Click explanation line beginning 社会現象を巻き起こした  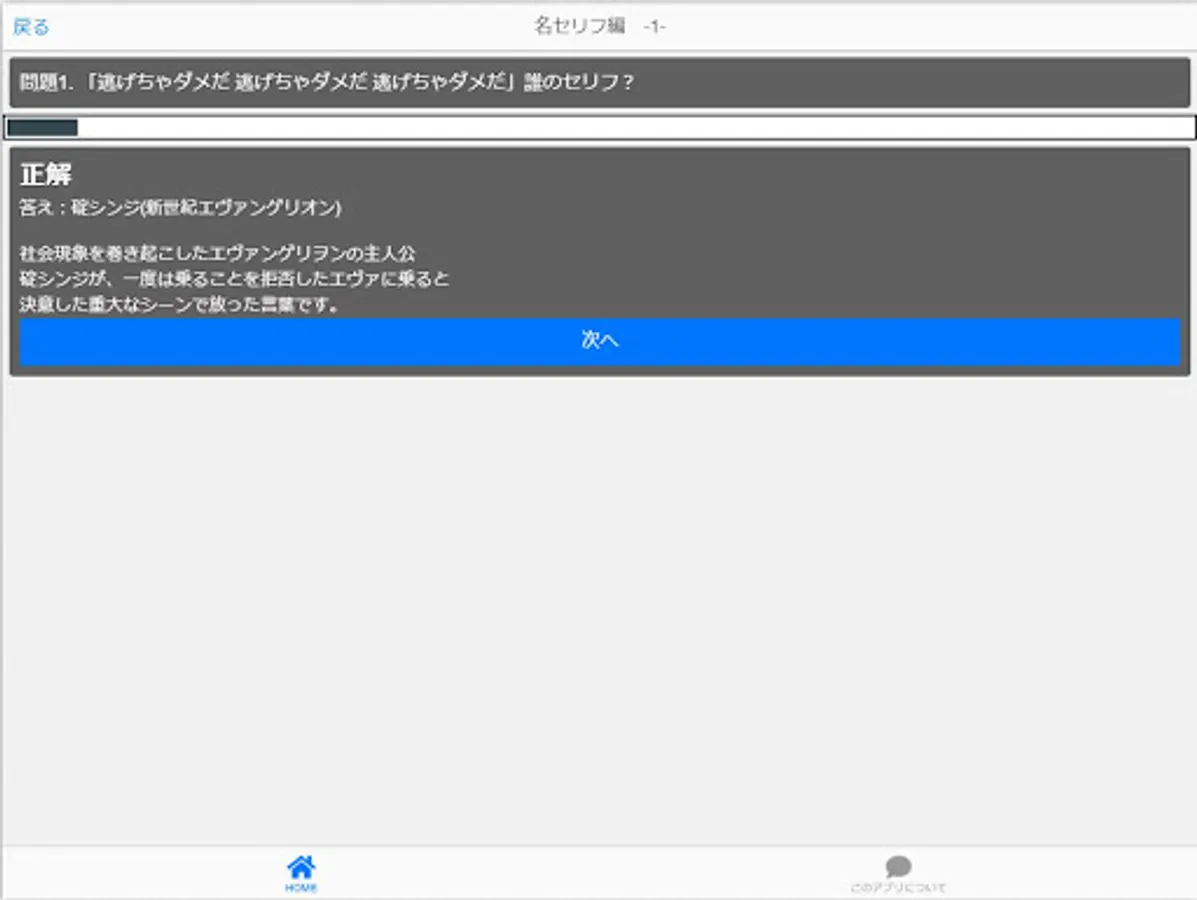pyautogui.click(x=218, y=253)
